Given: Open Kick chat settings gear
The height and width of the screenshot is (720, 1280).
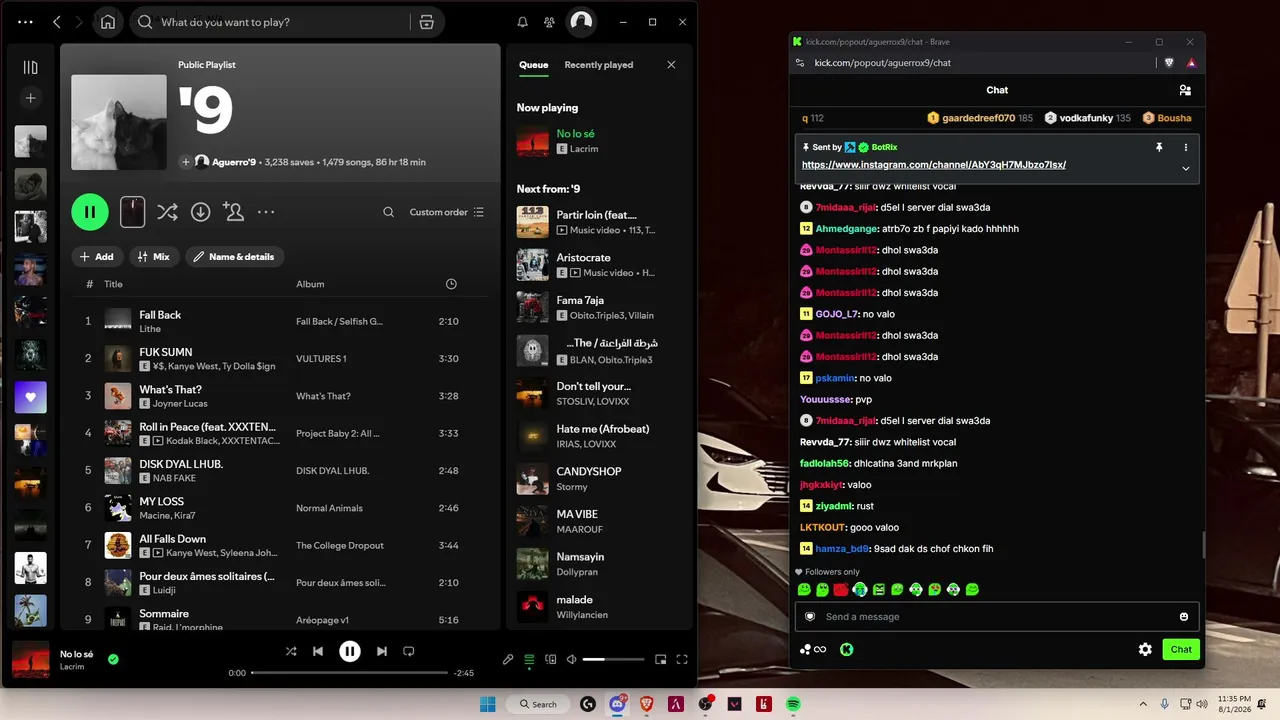Looking at the screenshot, I should tap(1145, 649).
